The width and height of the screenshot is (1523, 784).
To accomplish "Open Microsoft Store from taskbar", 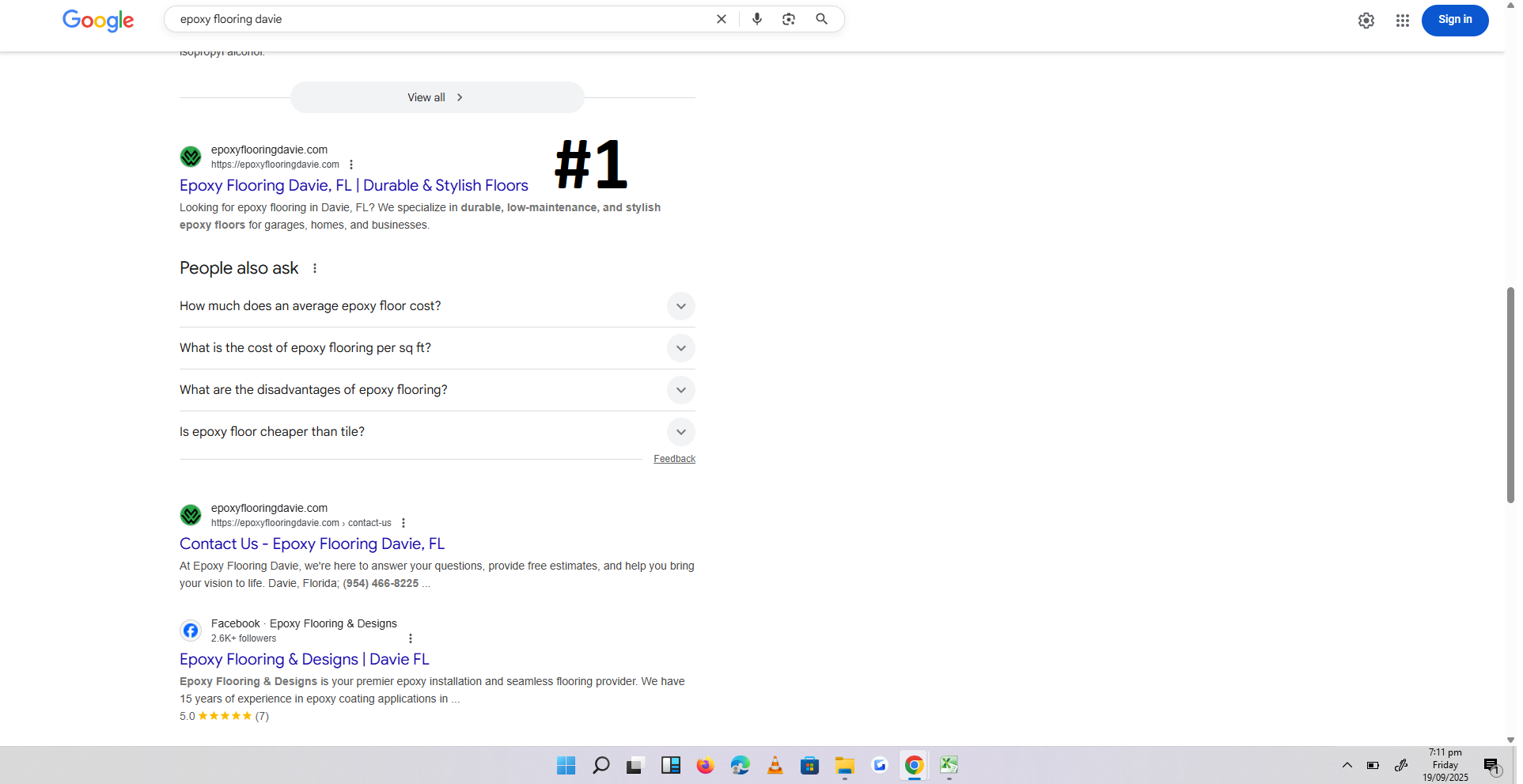I will (809, 765).
